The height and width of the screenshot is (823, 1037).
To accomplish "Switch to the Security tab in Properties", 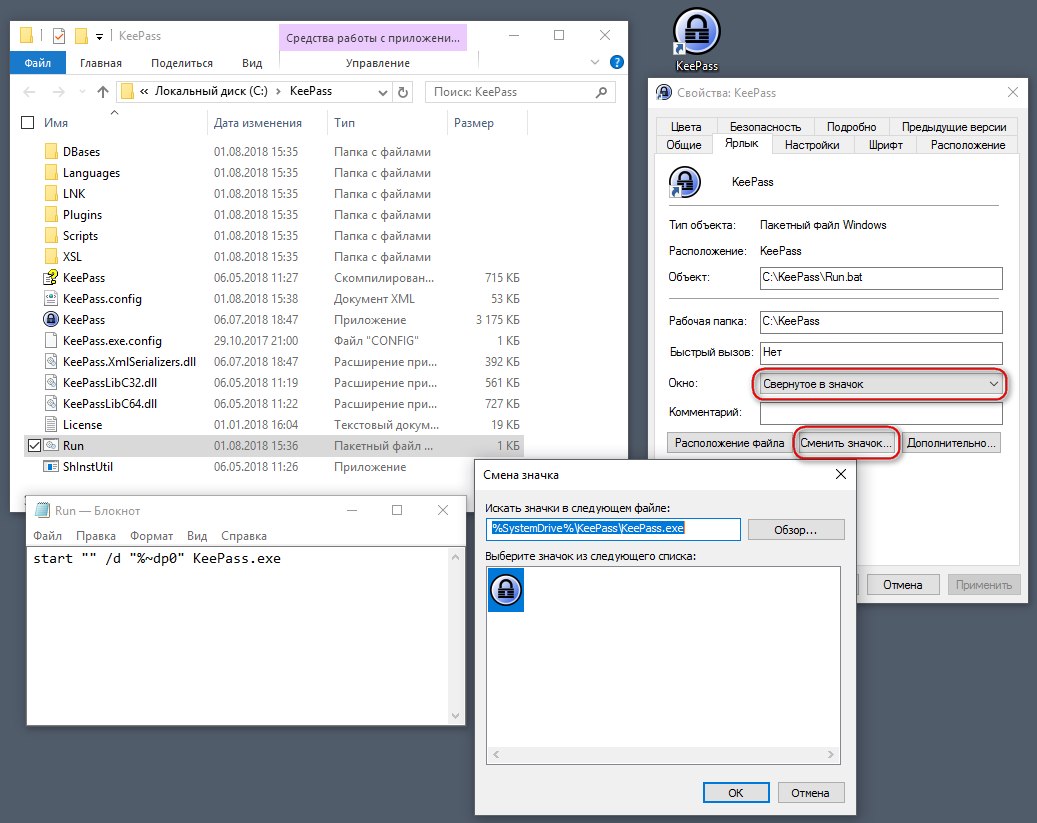I will (x=765, y=127).
